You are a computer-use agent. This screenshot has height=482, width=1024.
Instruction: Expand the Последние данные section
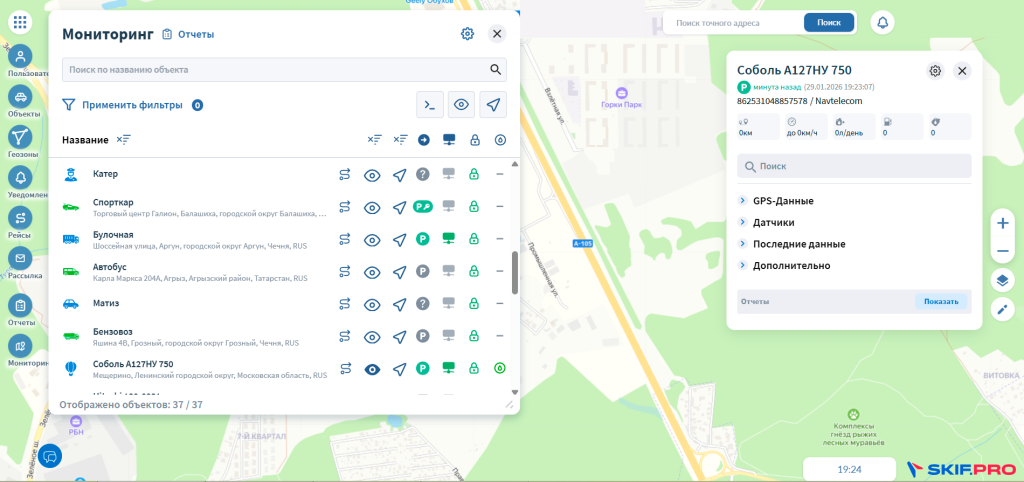point(798,244)
